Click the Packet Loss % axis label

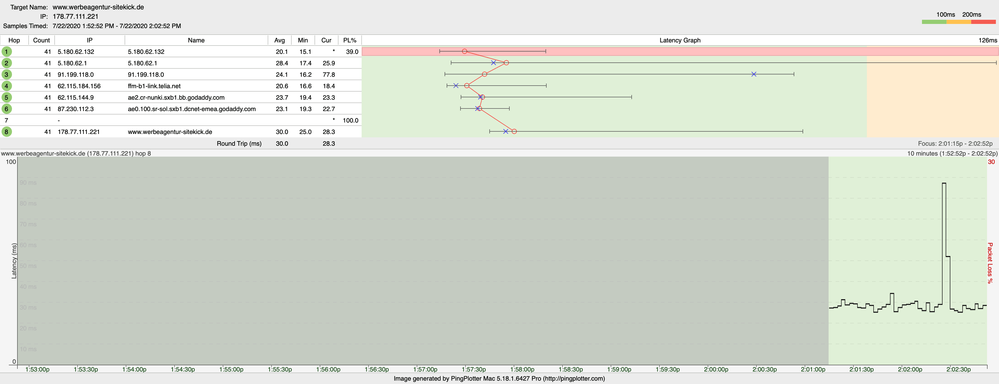click(x=991, y=262)
